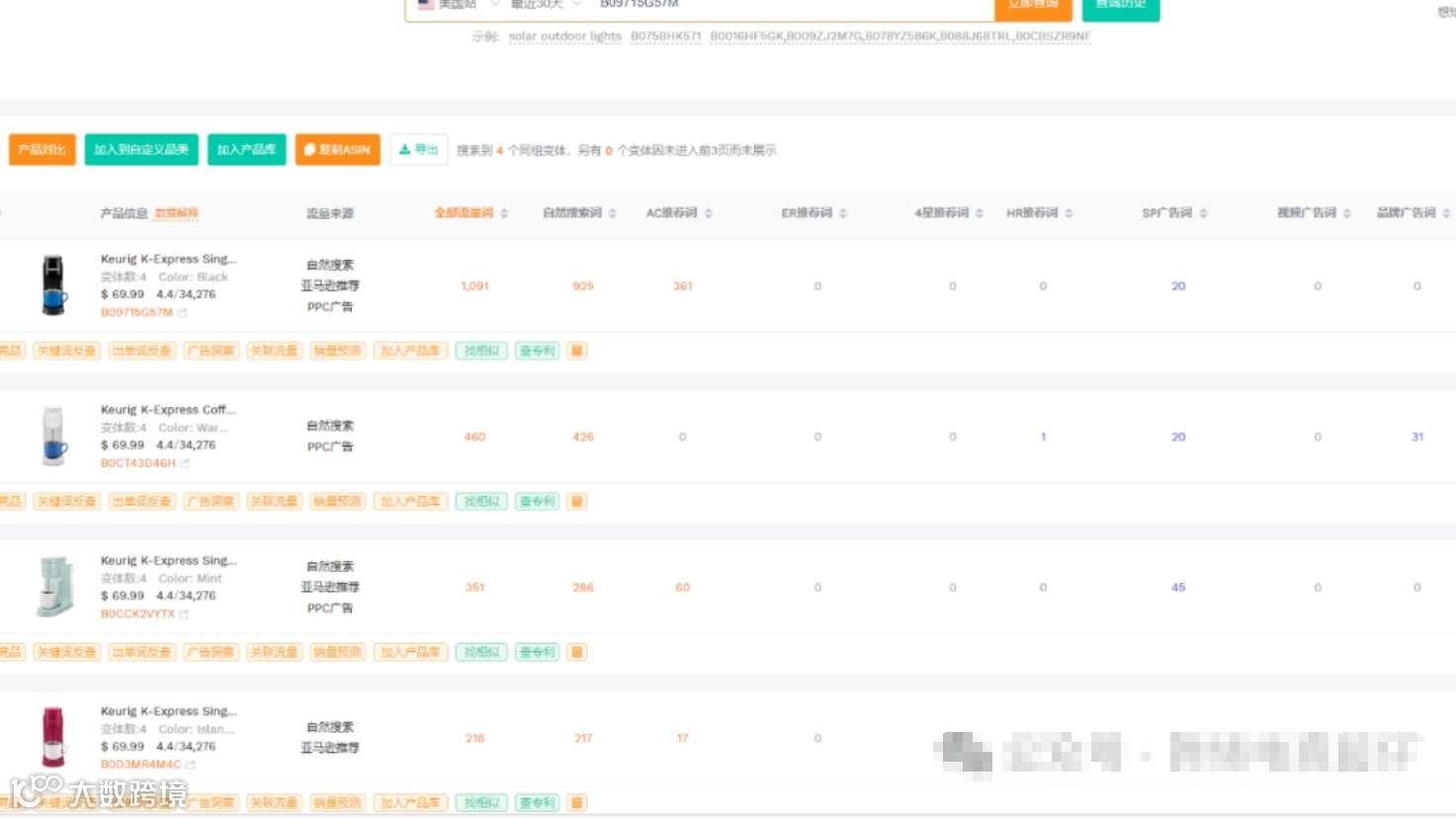Export results with the 导出 button
Viewport: 1456px width, 818px height.
tap(418, 150)
